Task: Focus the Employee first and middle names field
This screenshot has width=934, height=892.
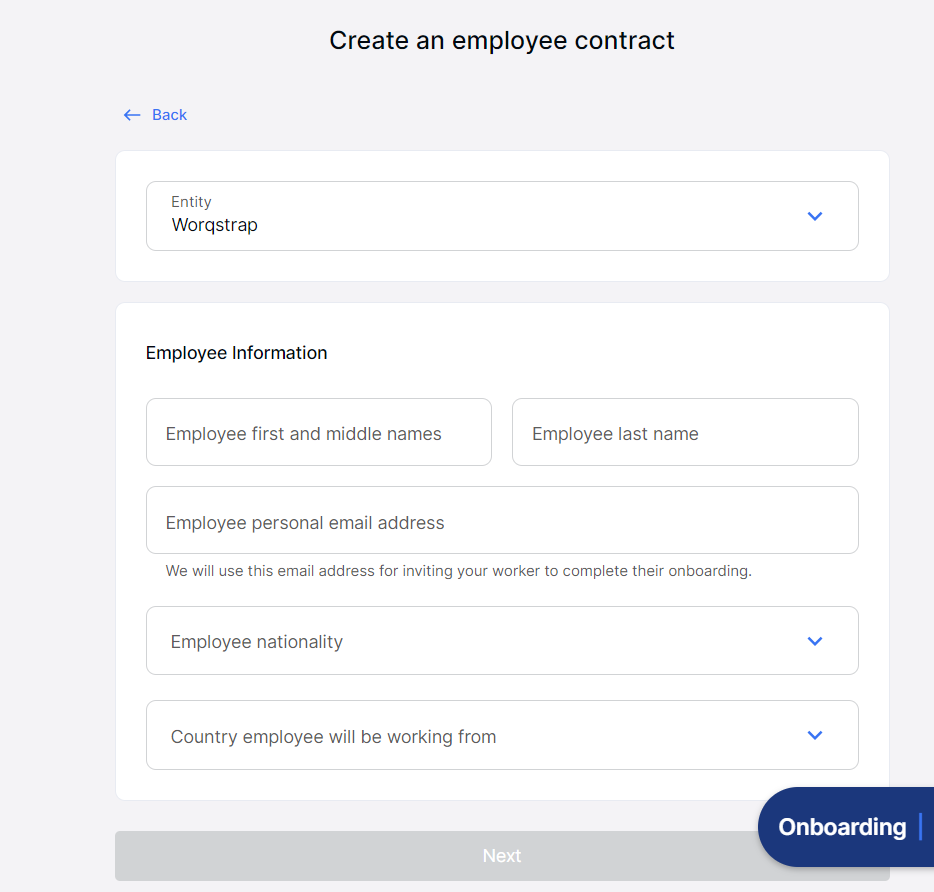Action: pyautogui.click(x=318, y=433)
